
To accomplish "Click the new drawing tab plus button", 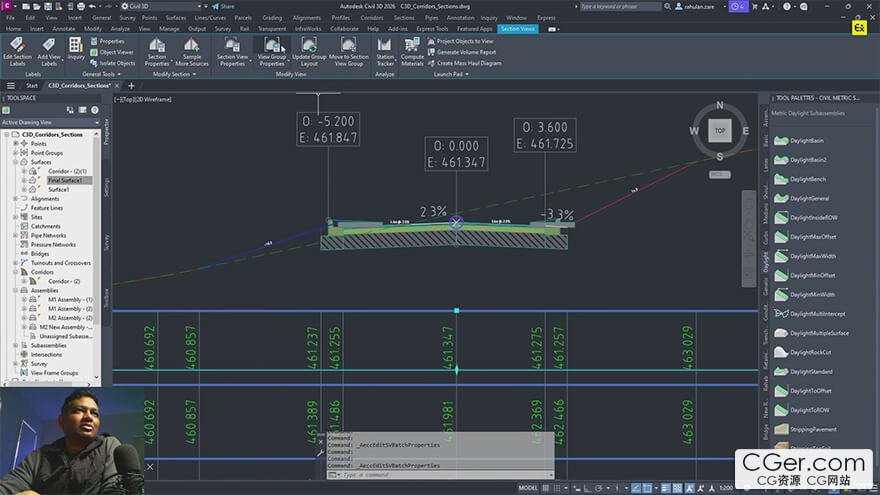I will pos(131,86).
